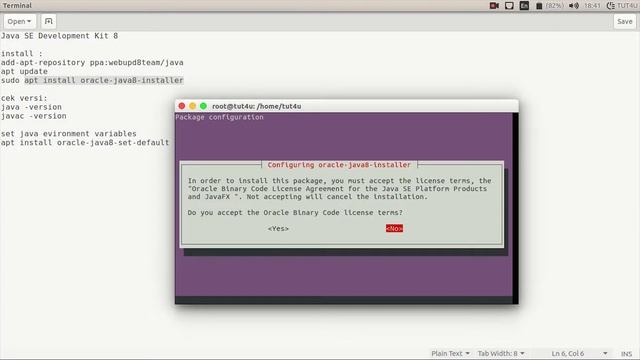Click the screen recorder tray icon
The height and width of the screenshot is (360, 640).
click(494, 6)
